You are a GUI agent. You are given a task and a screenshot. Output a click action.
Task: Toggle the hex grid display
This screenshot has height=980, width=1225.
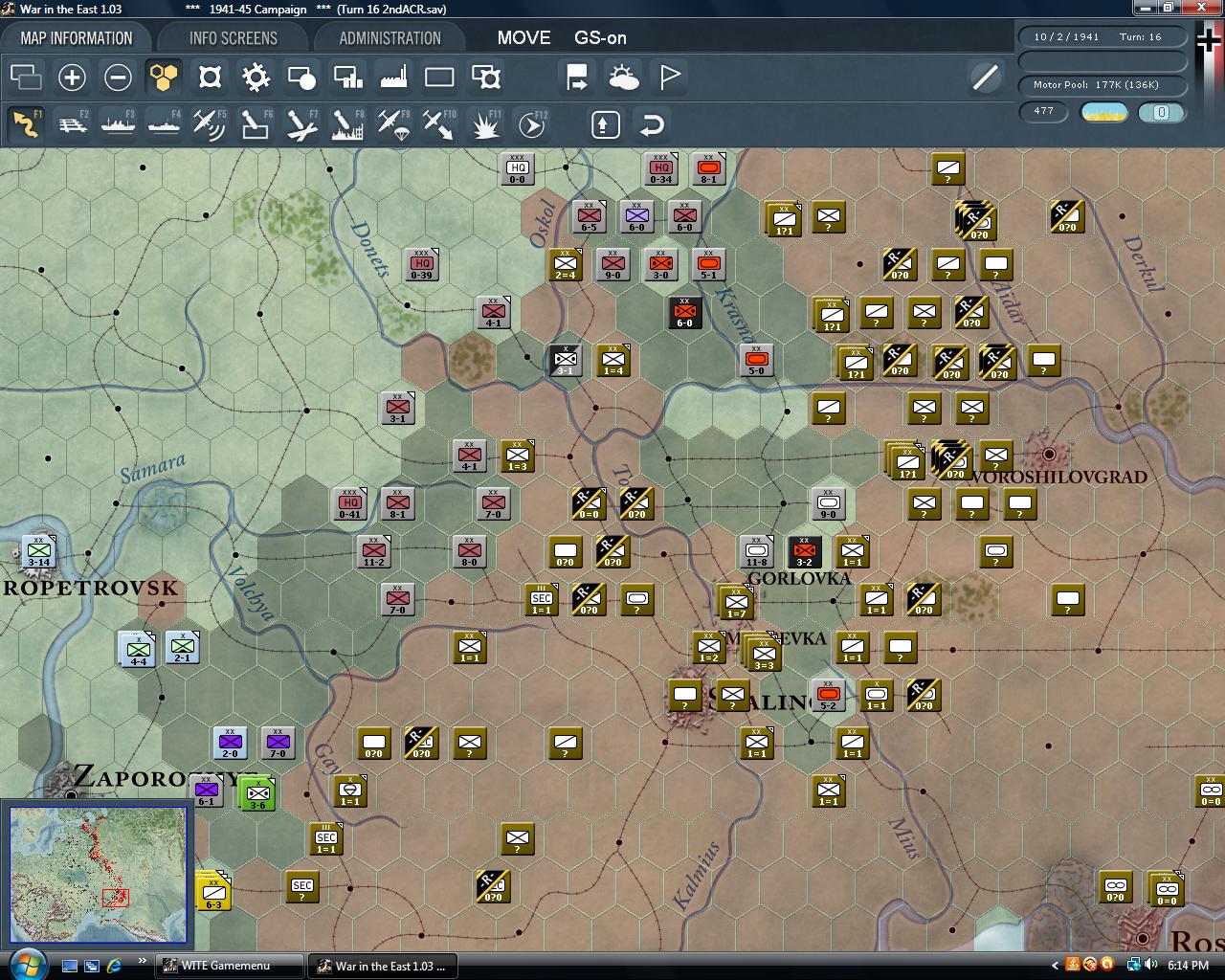(x=164, y=77)
